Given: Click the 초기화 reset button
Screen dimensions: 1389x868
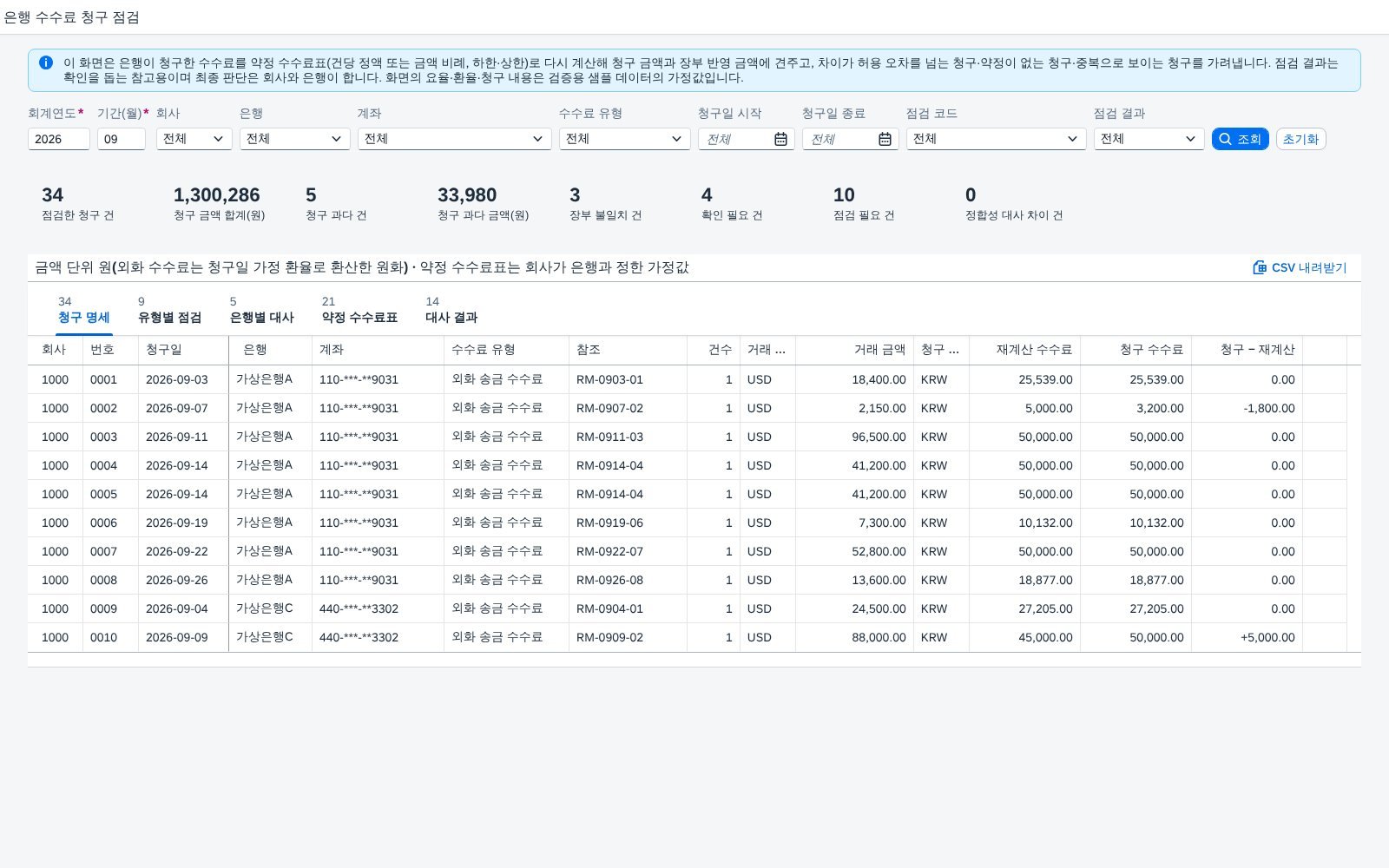Looking at the screenshot, I should [x=1300, y=139].
